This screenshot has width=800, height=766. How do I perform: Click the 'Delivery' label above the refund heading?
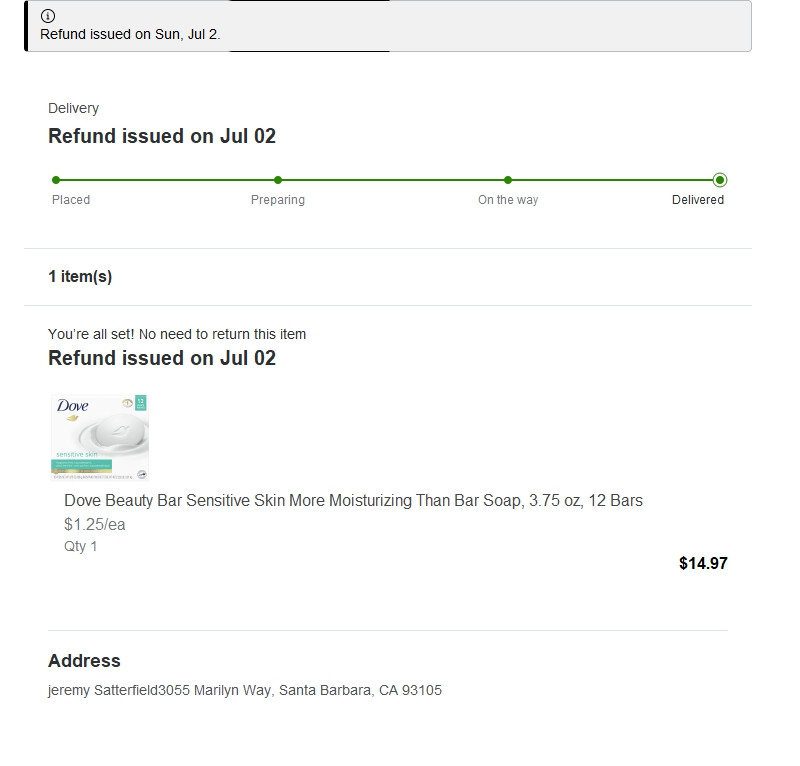73,108
